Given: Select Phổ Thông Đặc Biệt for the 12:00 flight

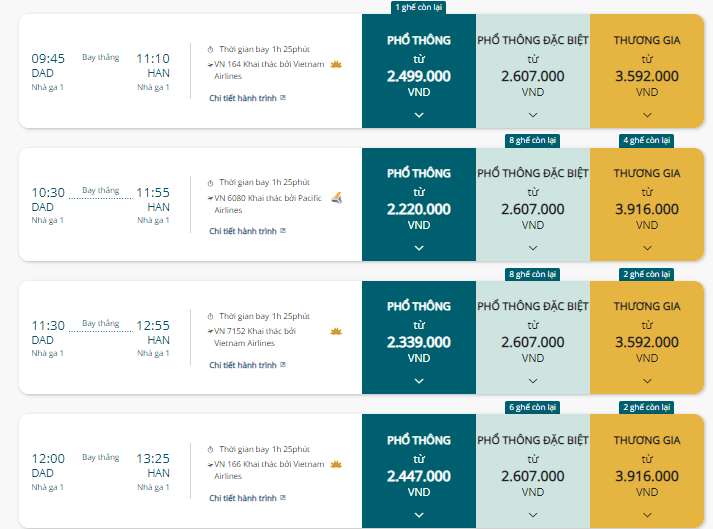Looking at the screenshot, I should (x=533, y=471).
